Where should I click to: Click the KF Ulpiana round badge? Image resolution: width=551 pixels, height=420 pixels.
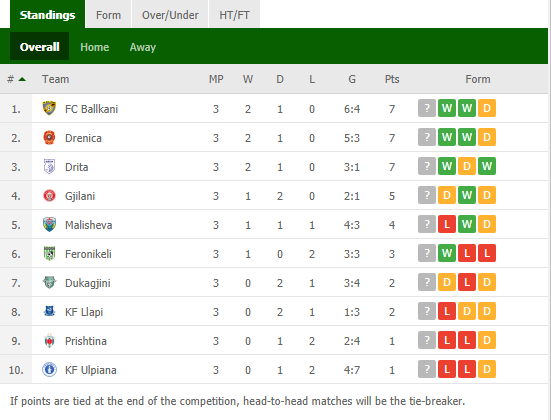pos(49,370)
